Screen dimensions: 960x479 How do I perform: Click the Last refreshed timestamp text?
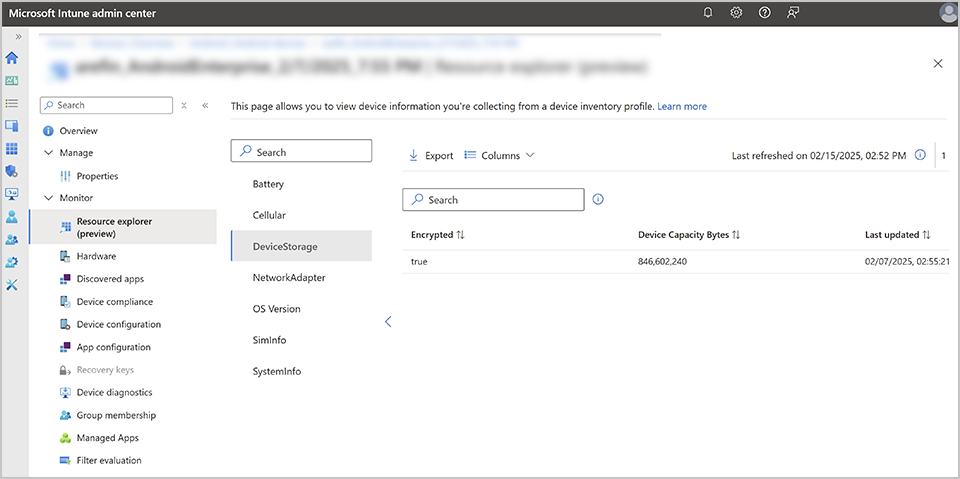(819, 156)
